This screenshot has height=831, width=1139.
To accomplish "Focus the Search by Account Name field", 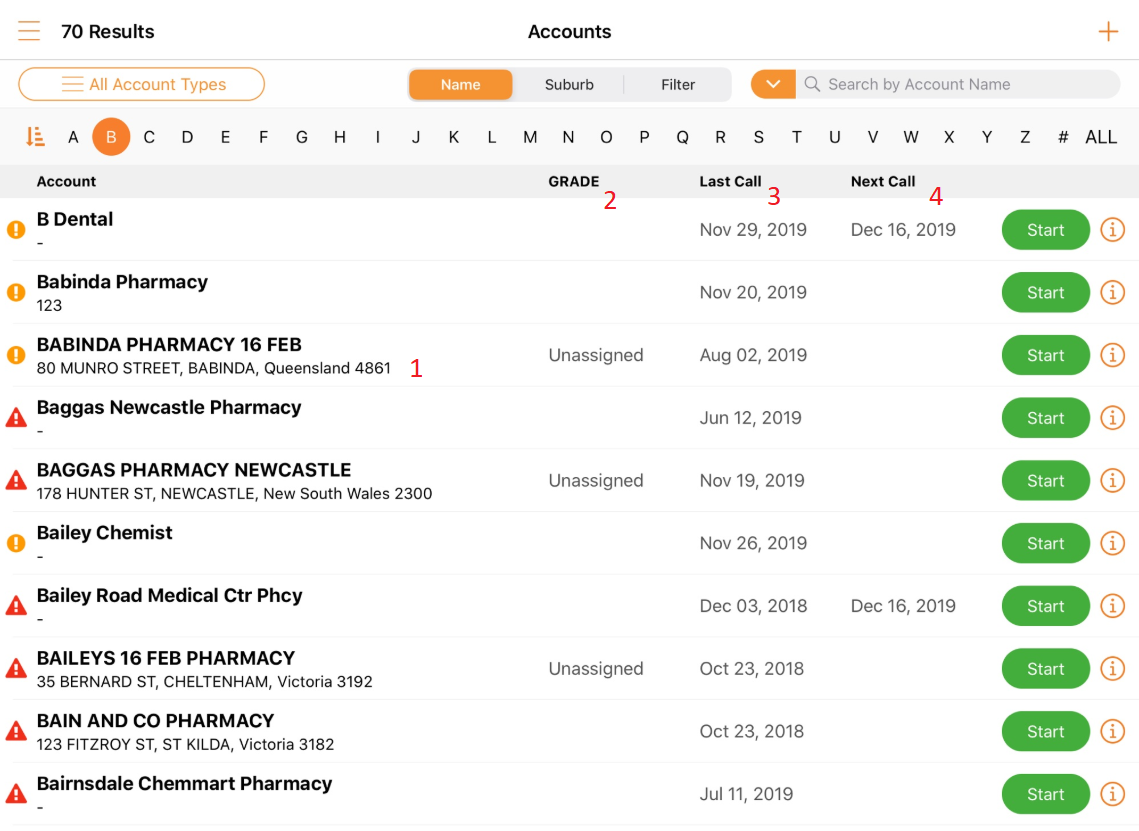I will (958, 84).
